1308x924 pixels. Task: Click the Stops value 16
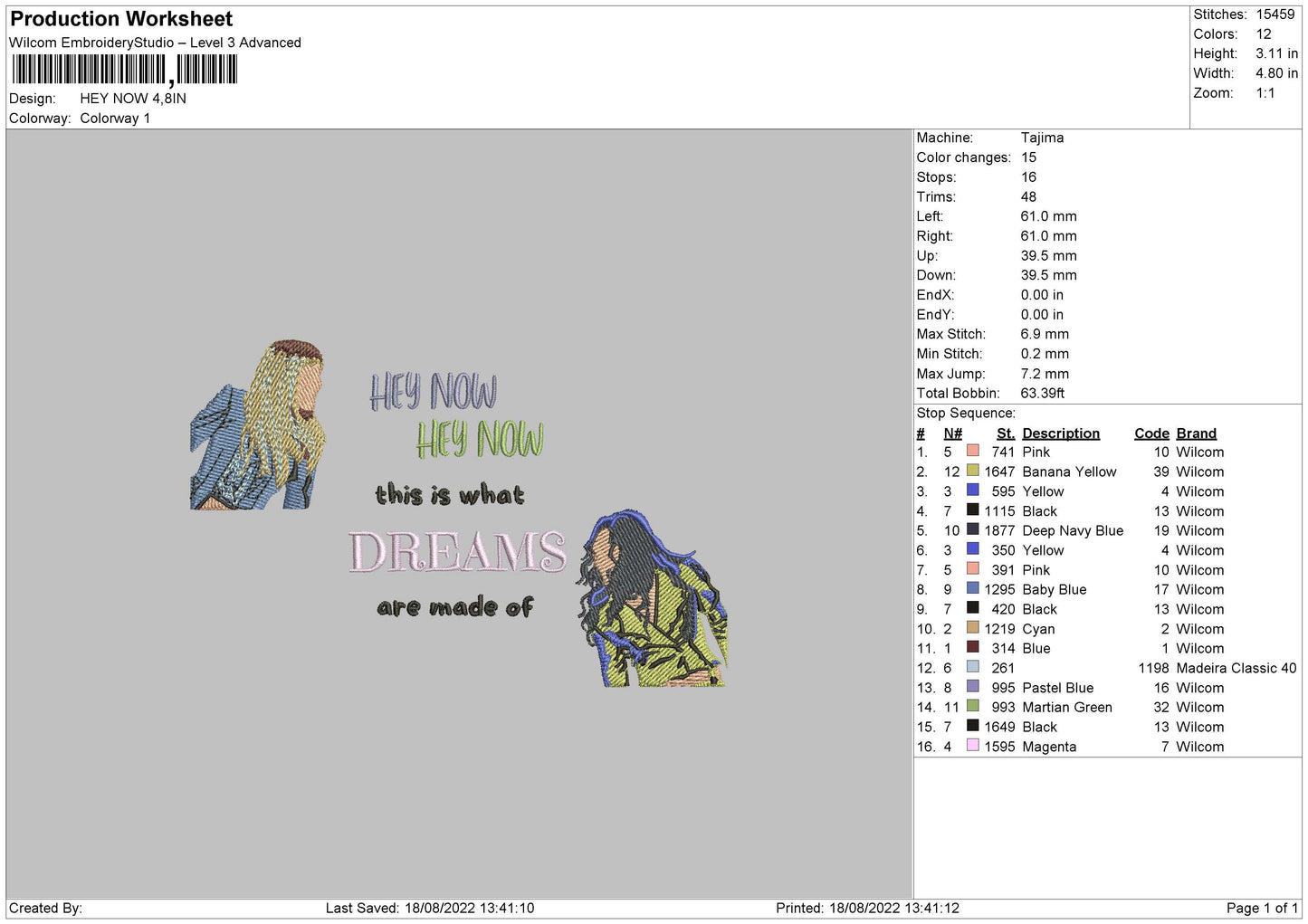[1029, 177]
